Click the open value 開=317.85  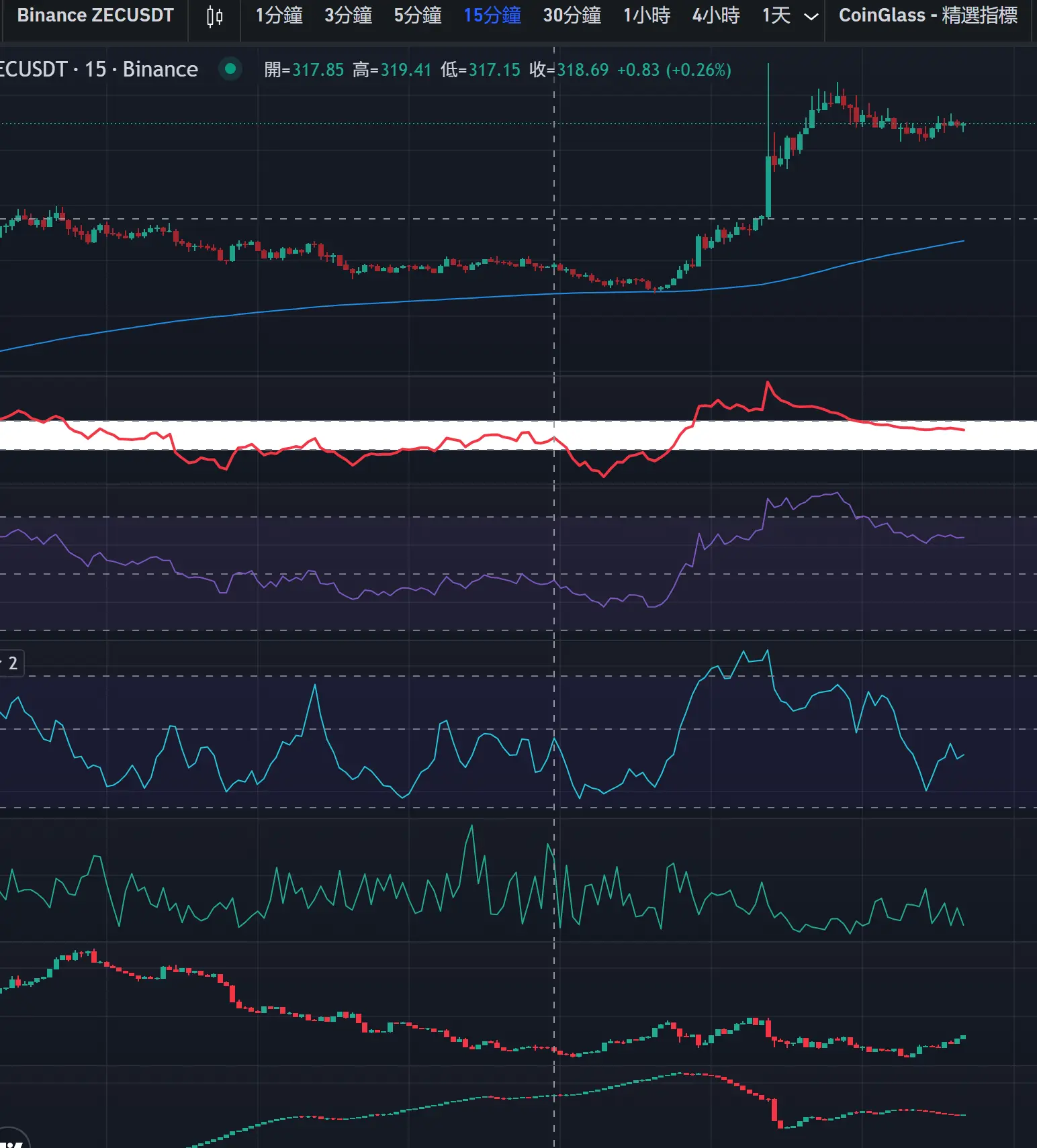[x=304, y=70]
